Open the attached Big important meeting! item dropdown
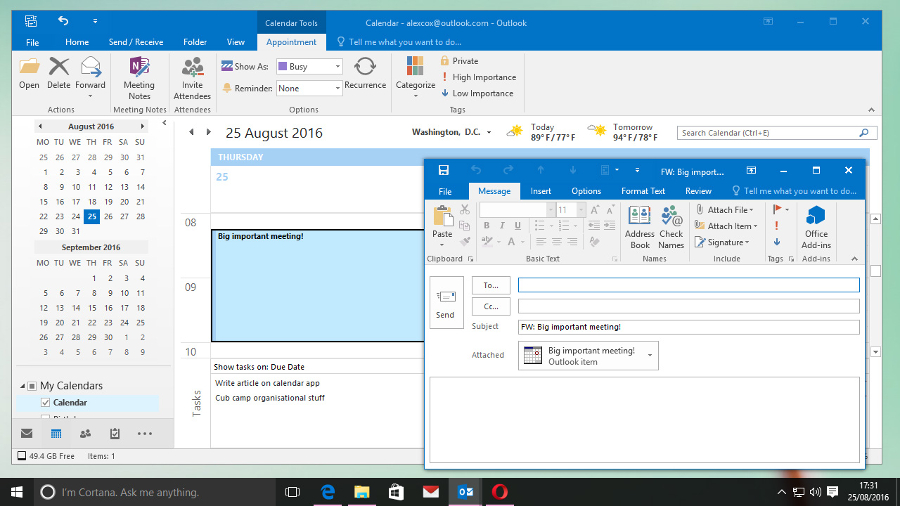The image size is (900, 506). (x=650, y=355)
